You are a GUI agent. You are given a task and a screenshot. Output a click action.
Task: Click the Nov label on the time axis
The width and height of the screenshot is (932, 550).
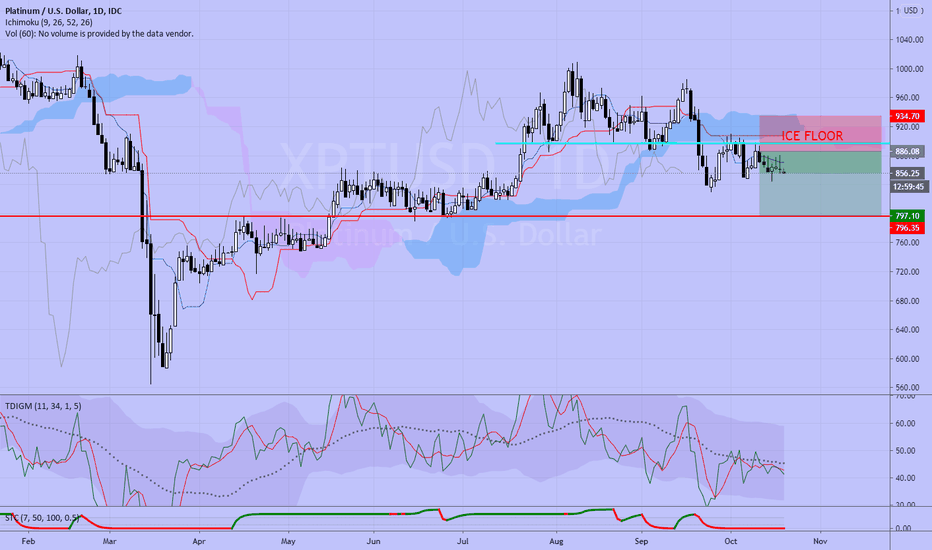[820, 542]
